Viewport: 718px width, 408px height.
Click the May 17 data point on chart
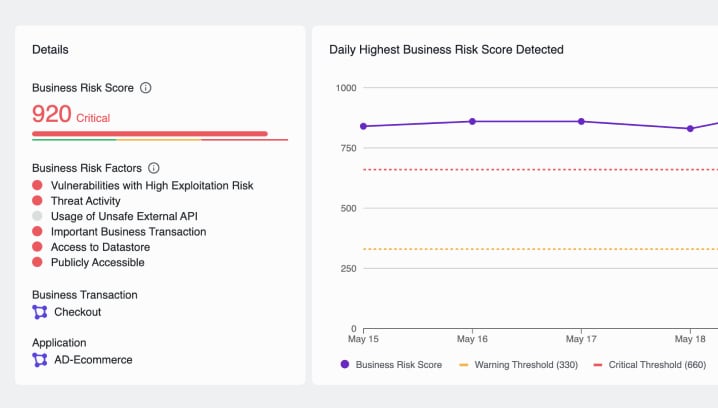(x=581, y=121)
